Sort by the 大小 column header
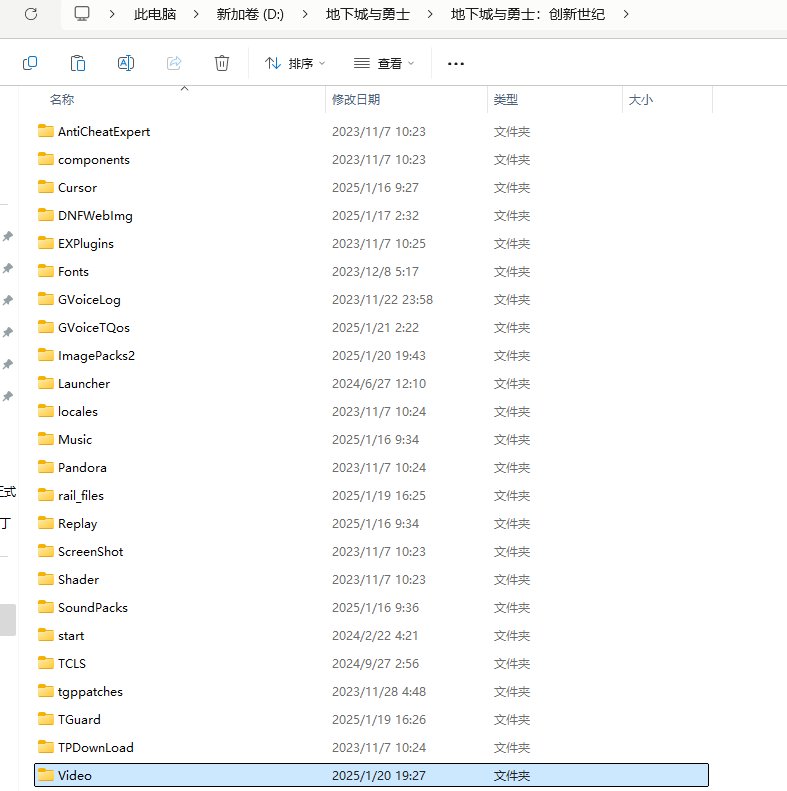The image size is (787, 791). tap(641, 99)
